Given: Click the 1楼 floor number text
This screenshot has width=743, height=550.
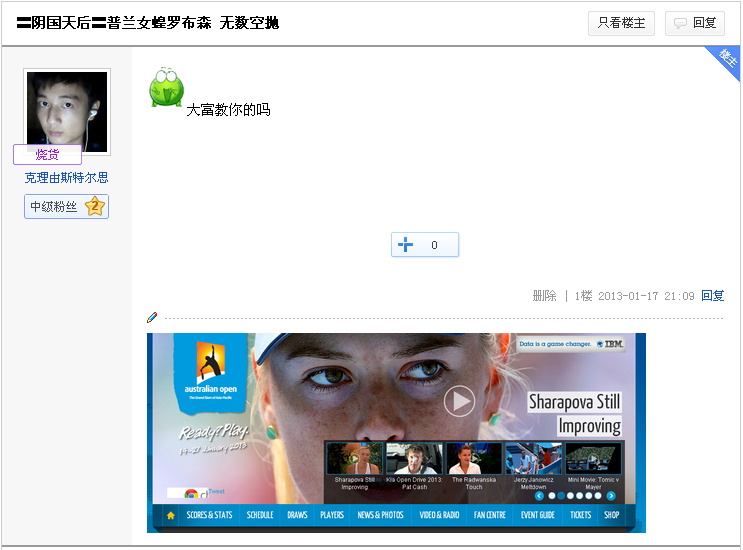Looking at the screenshot, I should tap(583, 296).
